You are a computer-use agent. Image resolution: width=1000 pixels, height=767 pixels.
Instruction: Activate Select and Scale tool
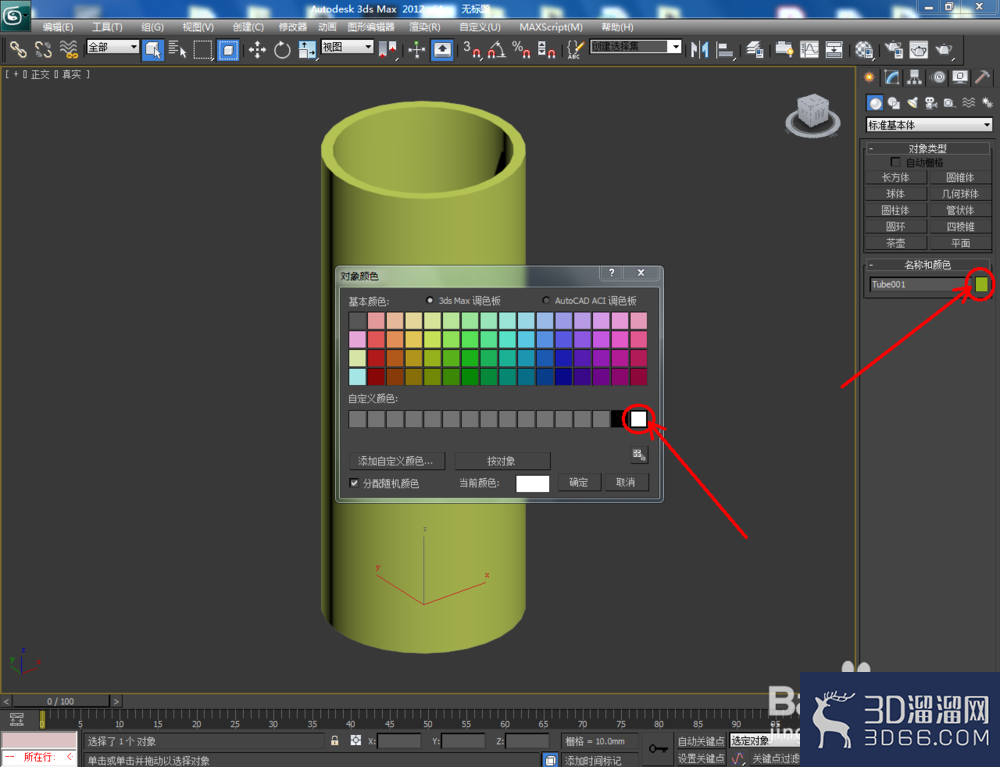click(307, 49)
